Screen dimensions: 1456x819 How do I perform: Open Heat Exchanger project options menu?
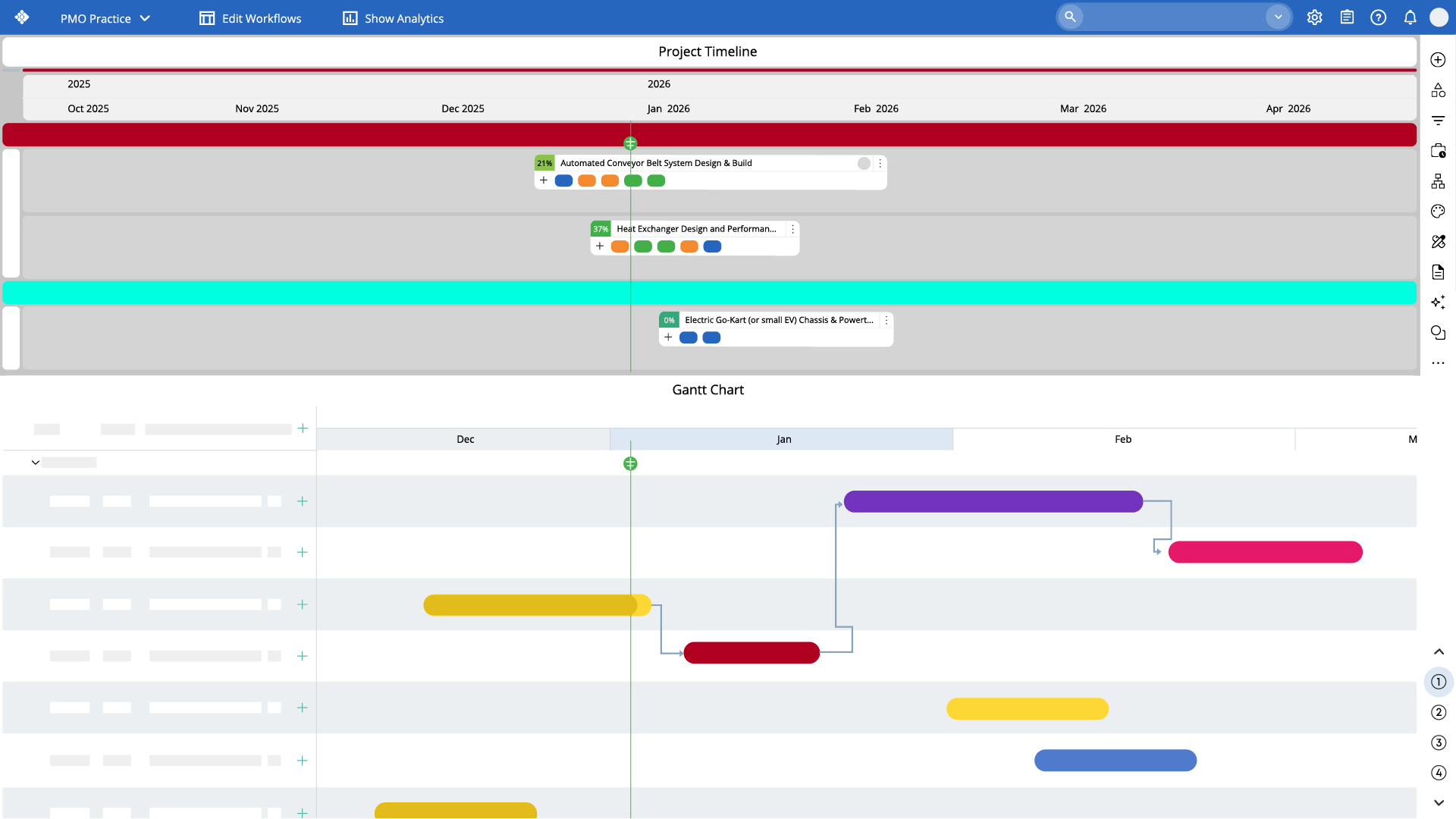[x=792, y=229]
